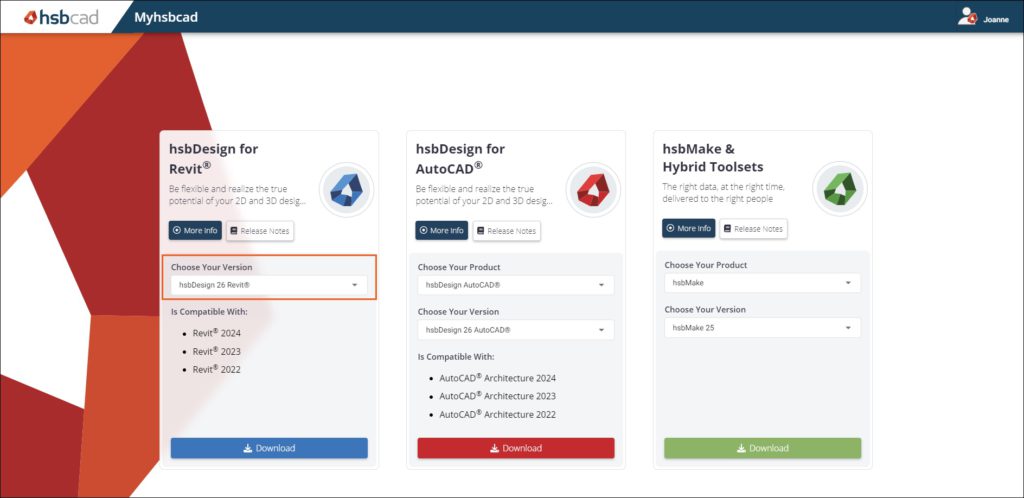Click the red hsbDesign for AutoCAD logo

pos(593,190)
